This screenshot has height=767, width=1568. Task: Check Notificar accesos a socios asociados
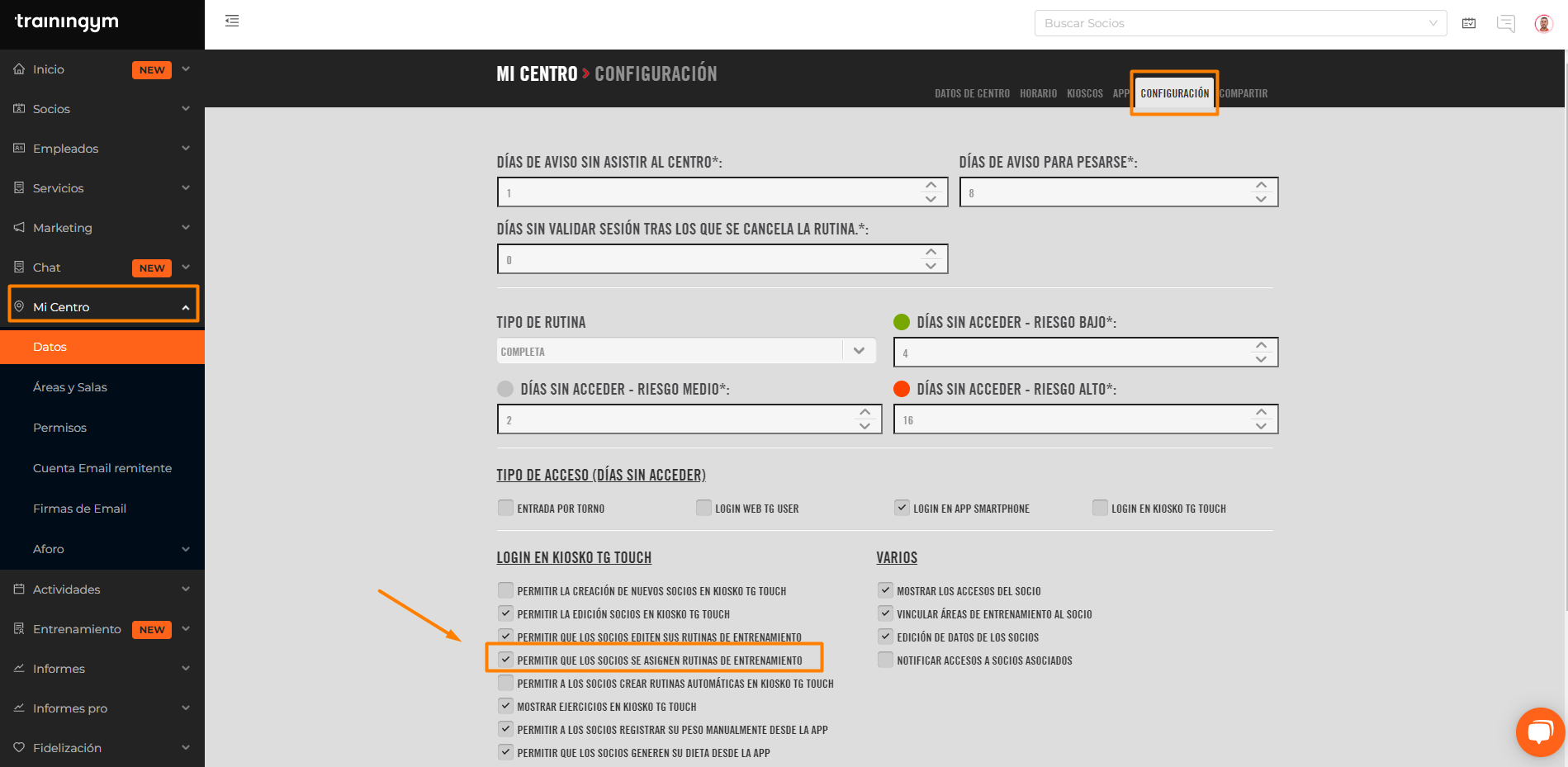tap(885, 660)
